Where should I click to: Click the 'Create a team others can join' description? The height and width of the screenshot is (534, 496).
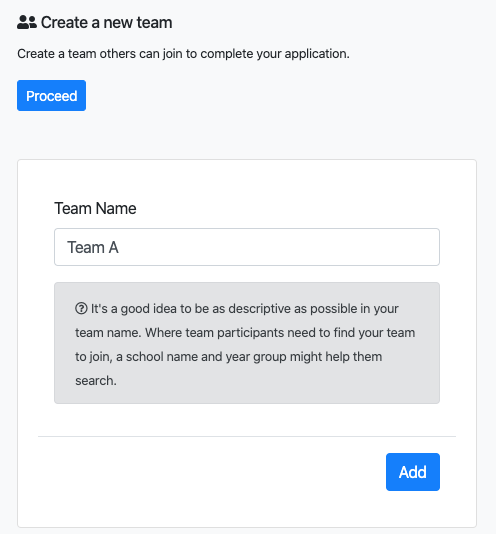(183, 54)
